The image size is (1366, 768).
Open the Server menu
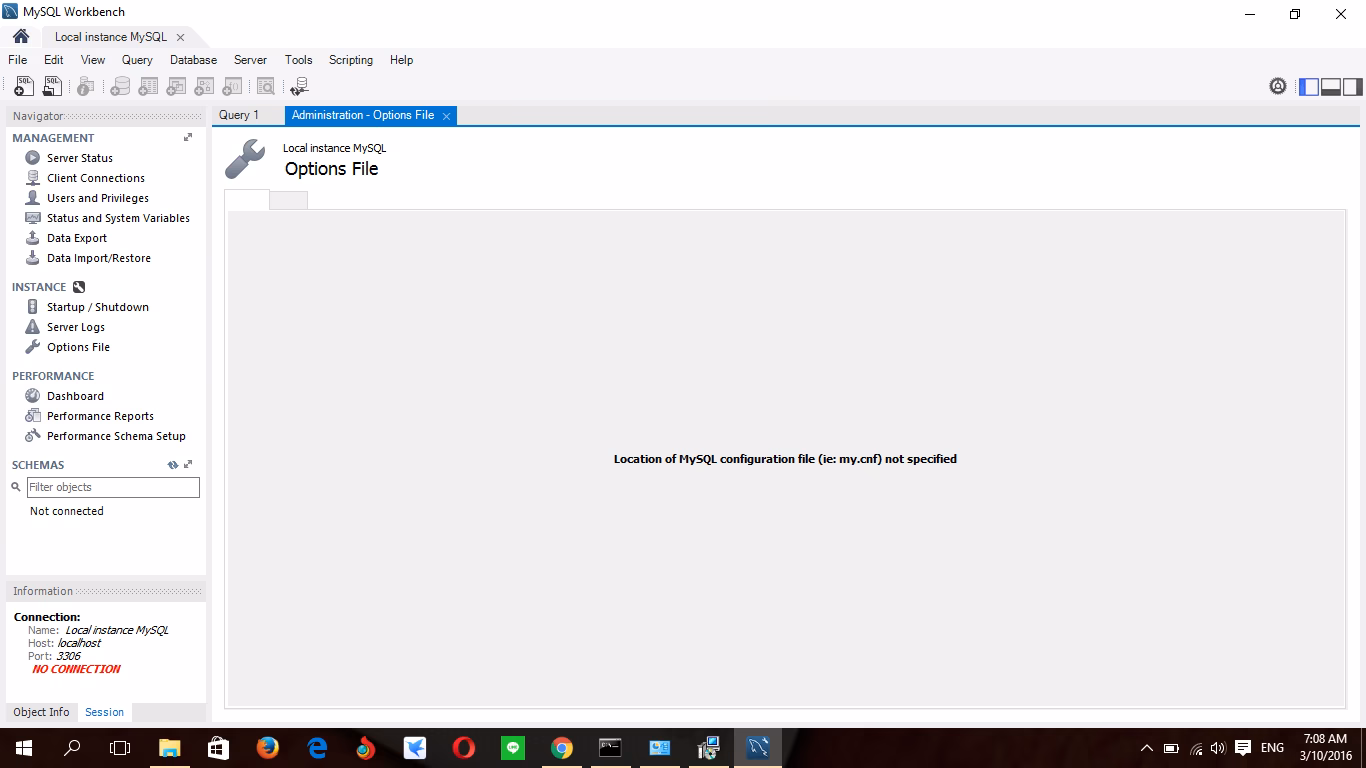tap(250, 60)
